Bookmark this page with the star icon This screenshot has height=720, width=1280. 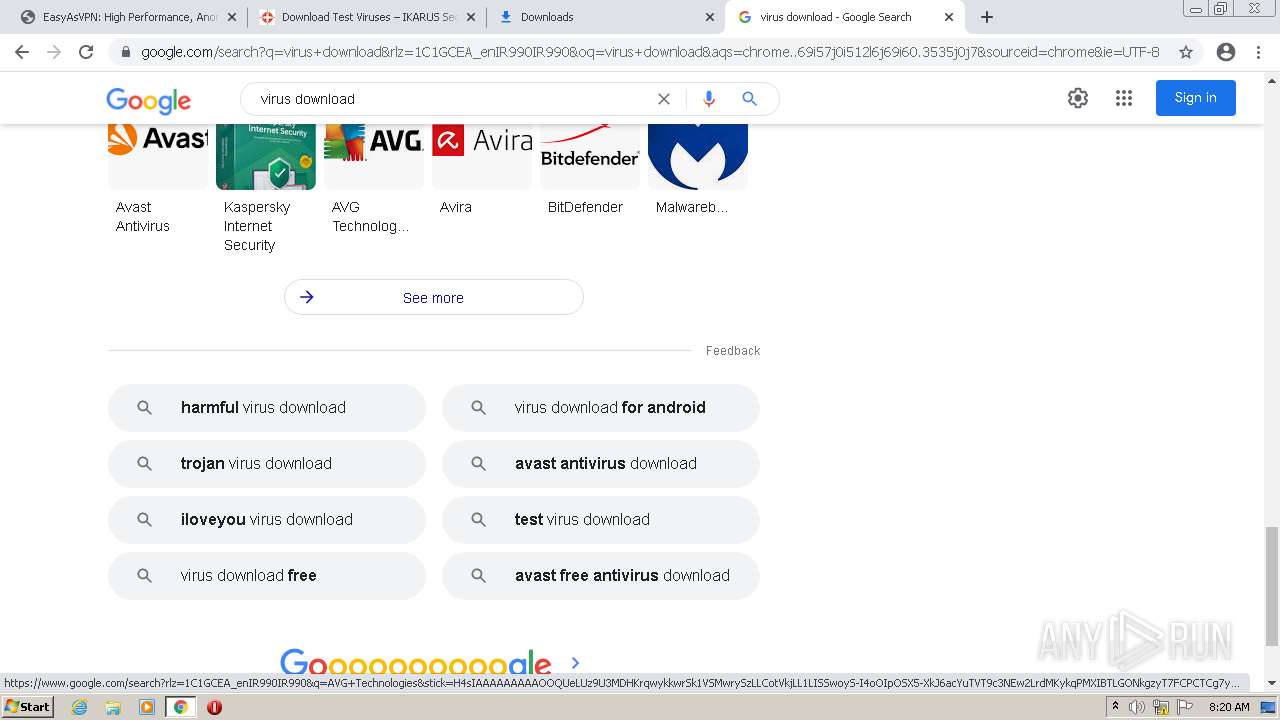pyautogui.click(x=1186, y=52)
